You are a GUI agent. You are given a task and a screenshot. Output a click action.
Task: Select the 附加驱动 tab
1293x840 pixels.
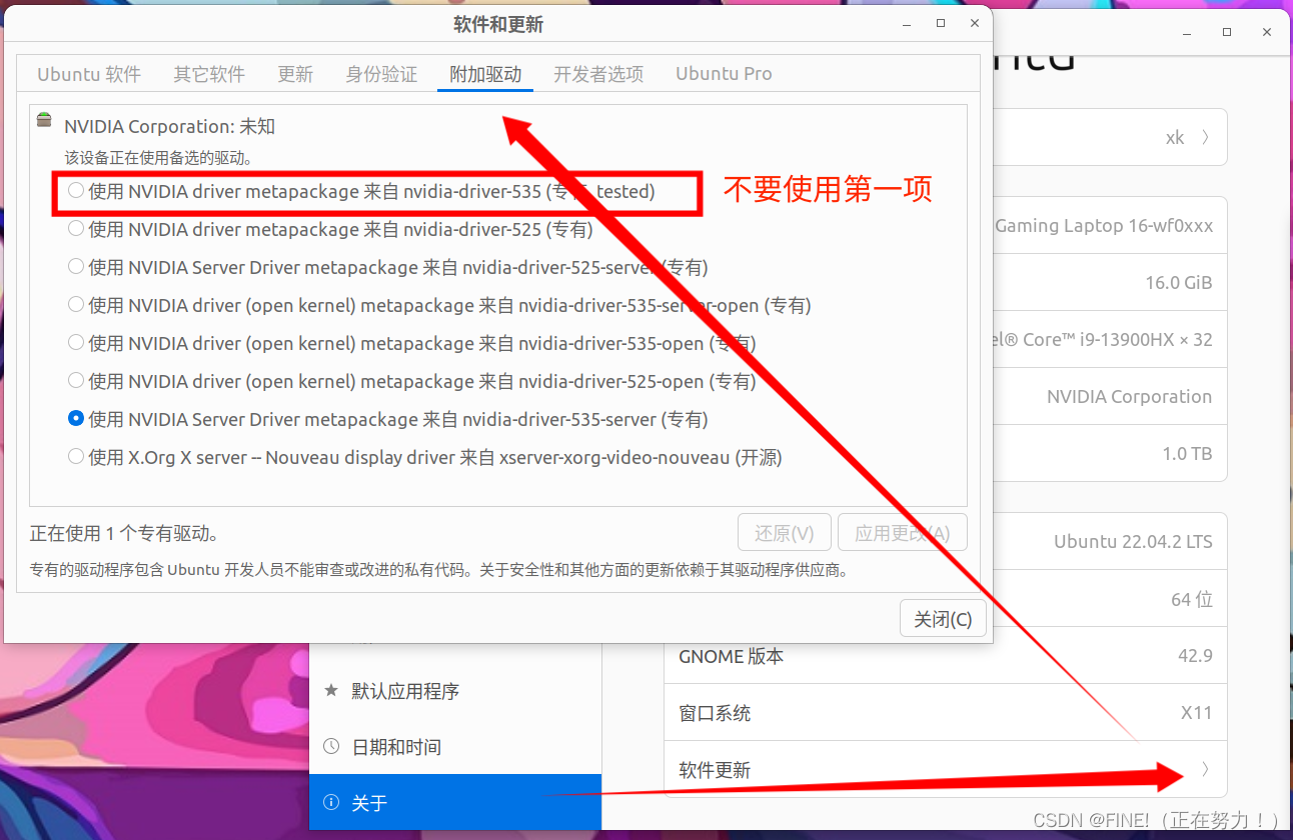pos(485,74)
